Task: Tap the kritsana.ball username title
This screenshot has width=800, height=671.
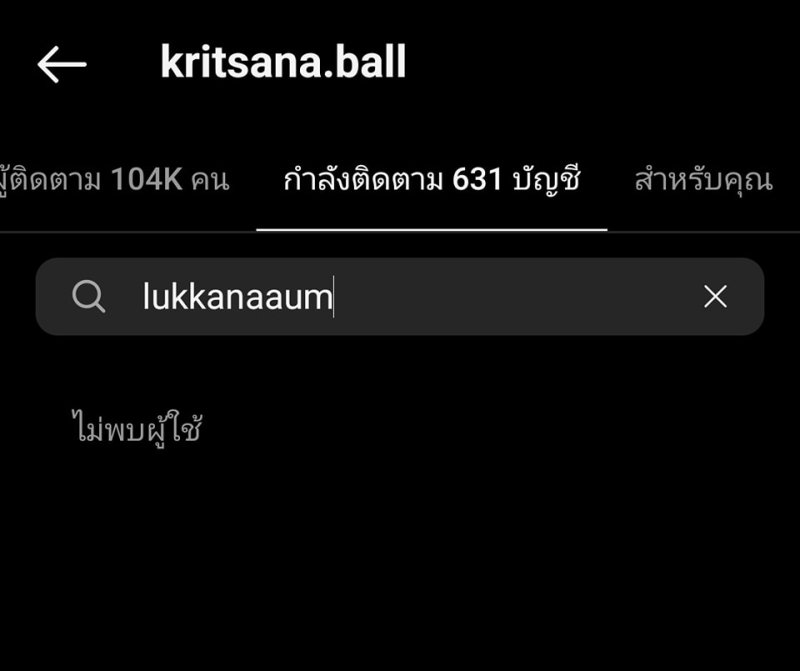Action: pos(283,62)
